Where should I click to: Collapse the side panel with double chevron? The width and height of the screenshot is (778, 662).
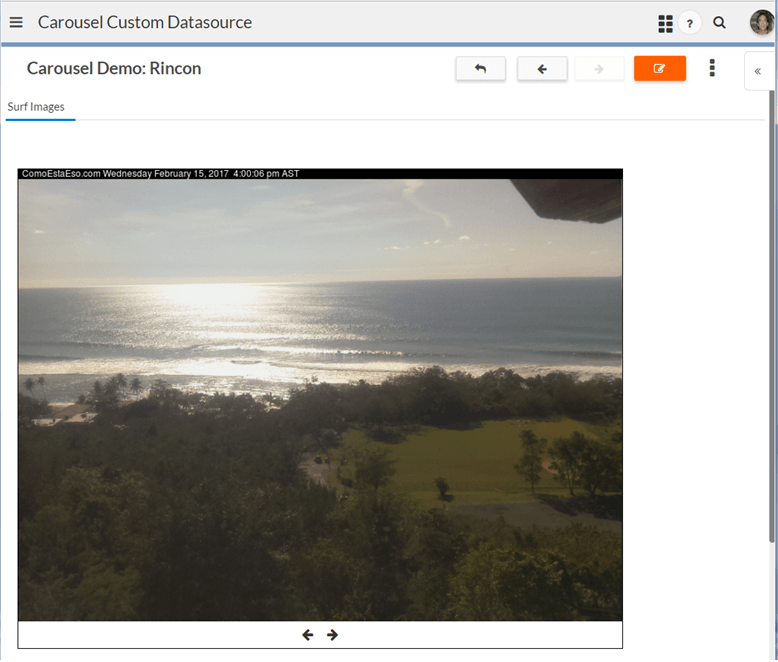pos(758,71)
